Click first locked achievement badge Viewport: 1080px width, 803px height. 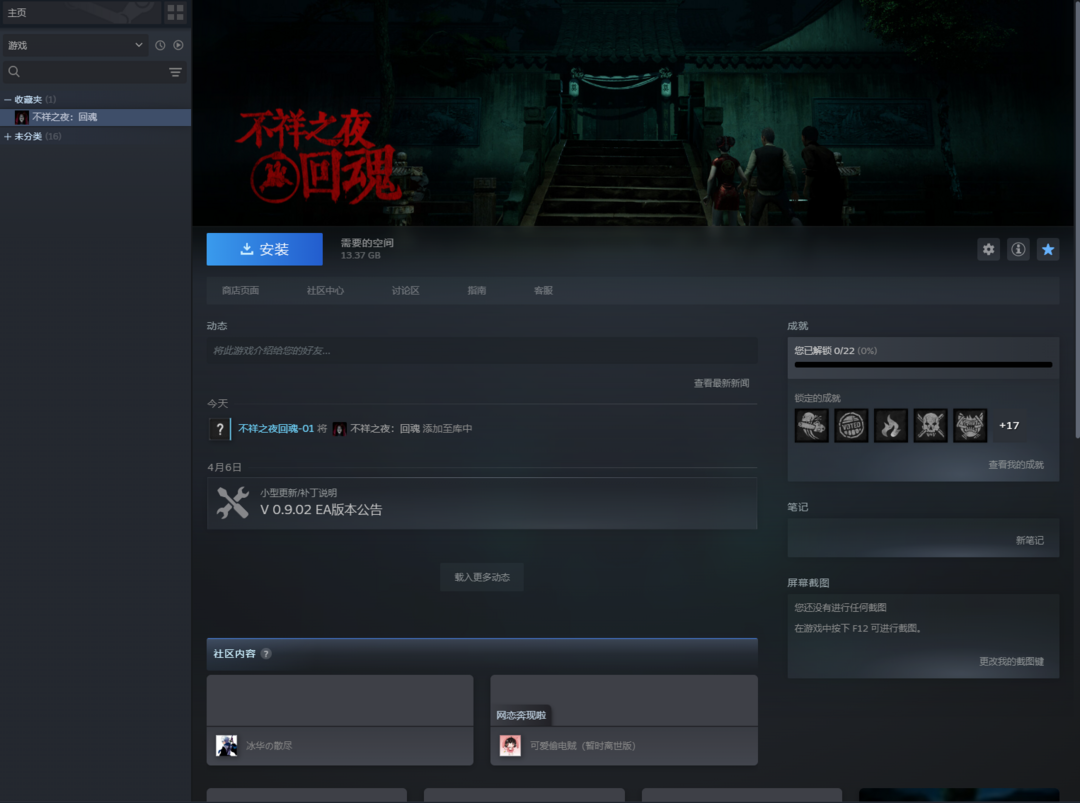pos(811,426)
